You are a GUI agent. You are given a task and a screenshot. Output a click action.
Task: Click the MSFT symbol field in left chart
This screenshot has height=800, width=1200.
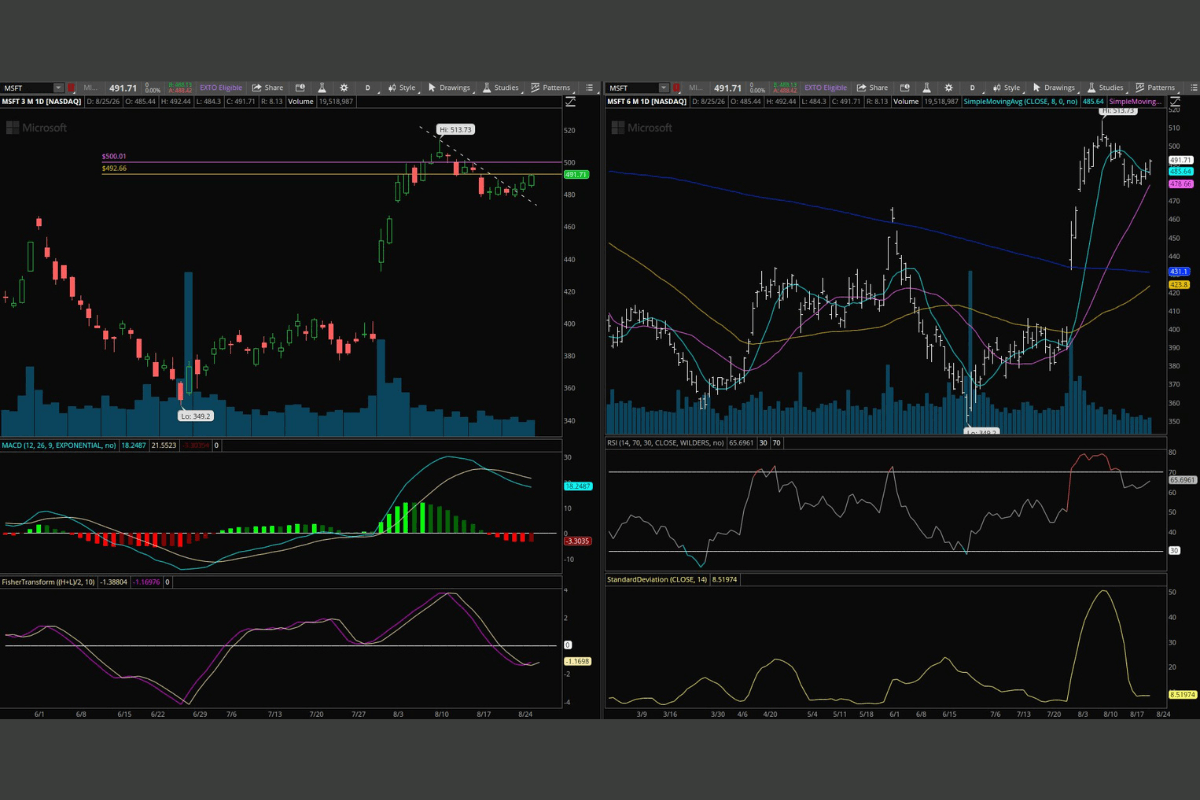[27, 88]
